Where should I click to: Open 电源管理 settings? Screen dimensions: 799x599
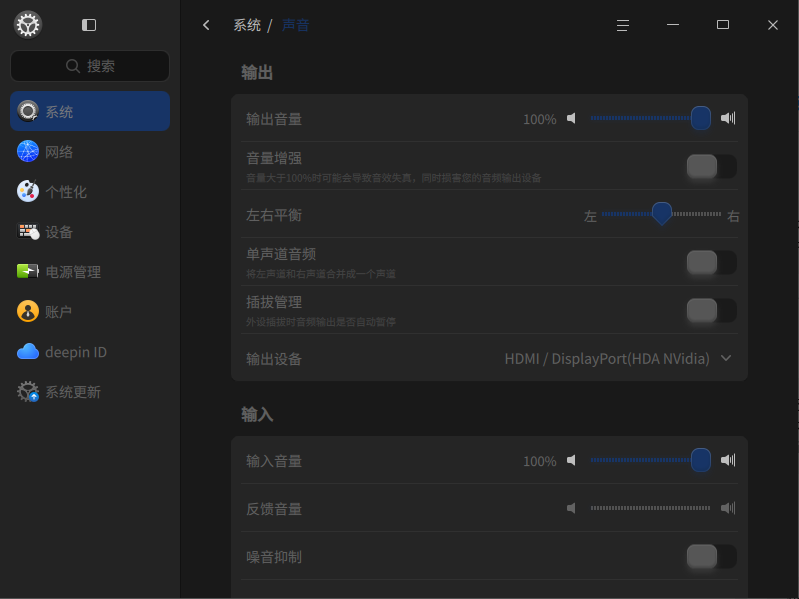pos(90,271)
